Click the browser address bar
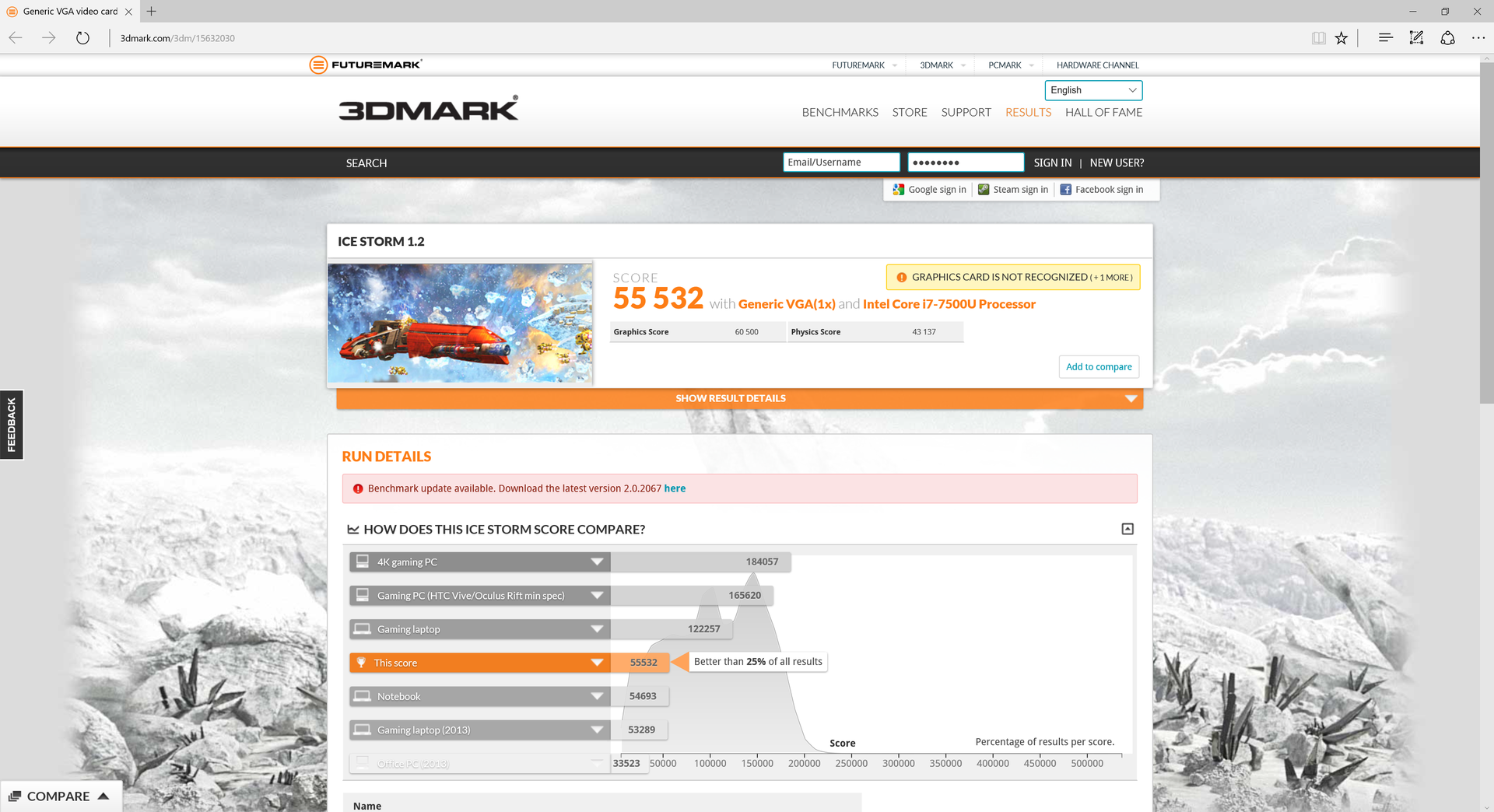 700,37
